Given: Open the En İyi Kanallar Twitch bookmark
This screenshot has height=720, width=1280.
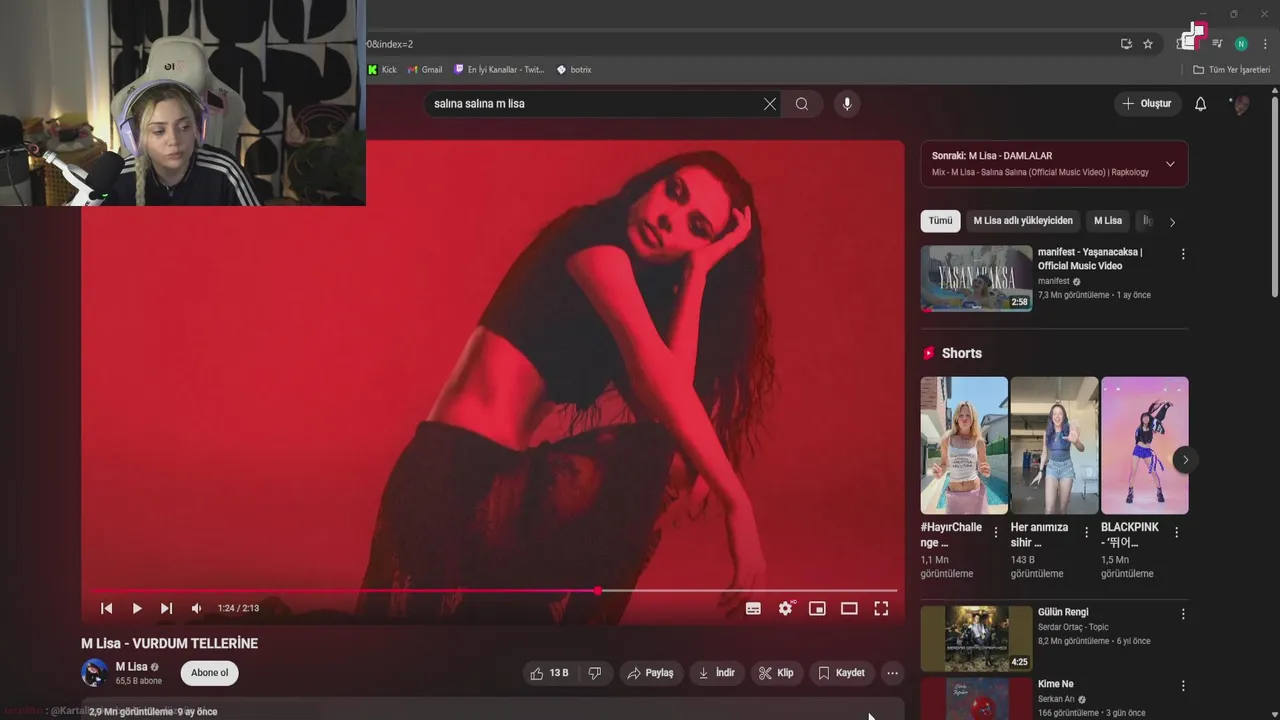Looking at the screenshot, I should pos(499,70).
